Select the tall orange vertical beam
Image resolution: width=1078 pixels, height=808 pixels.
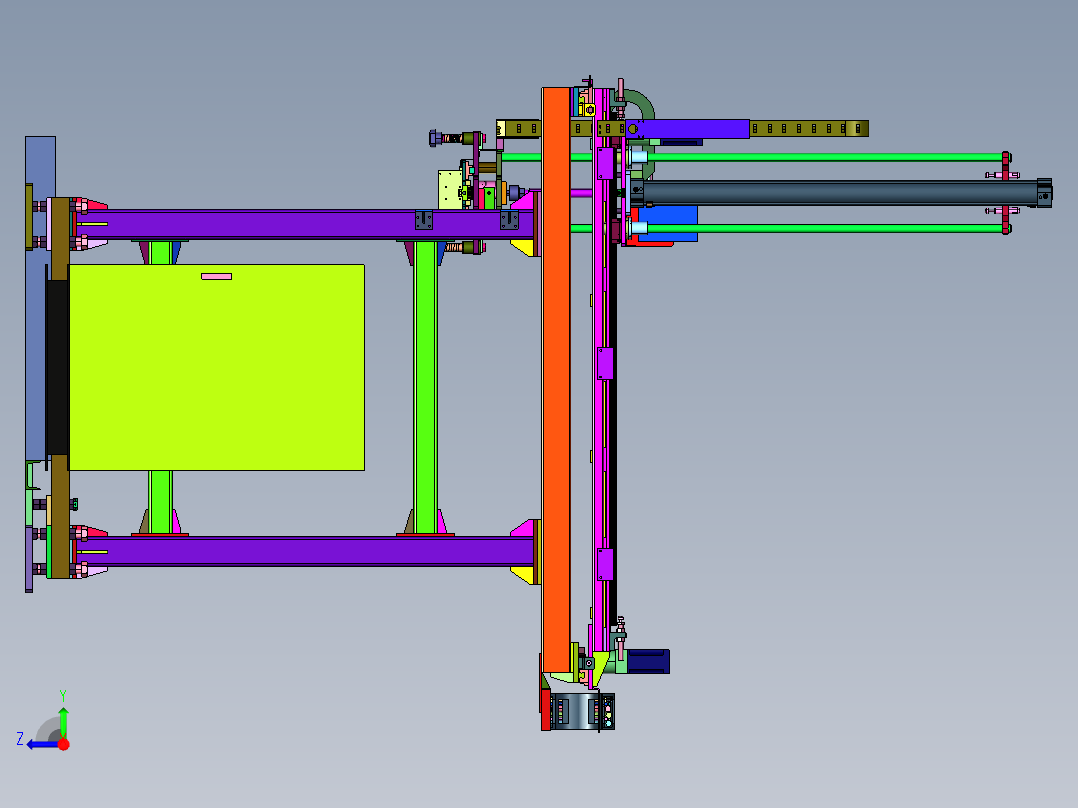[x=556, y=380]
